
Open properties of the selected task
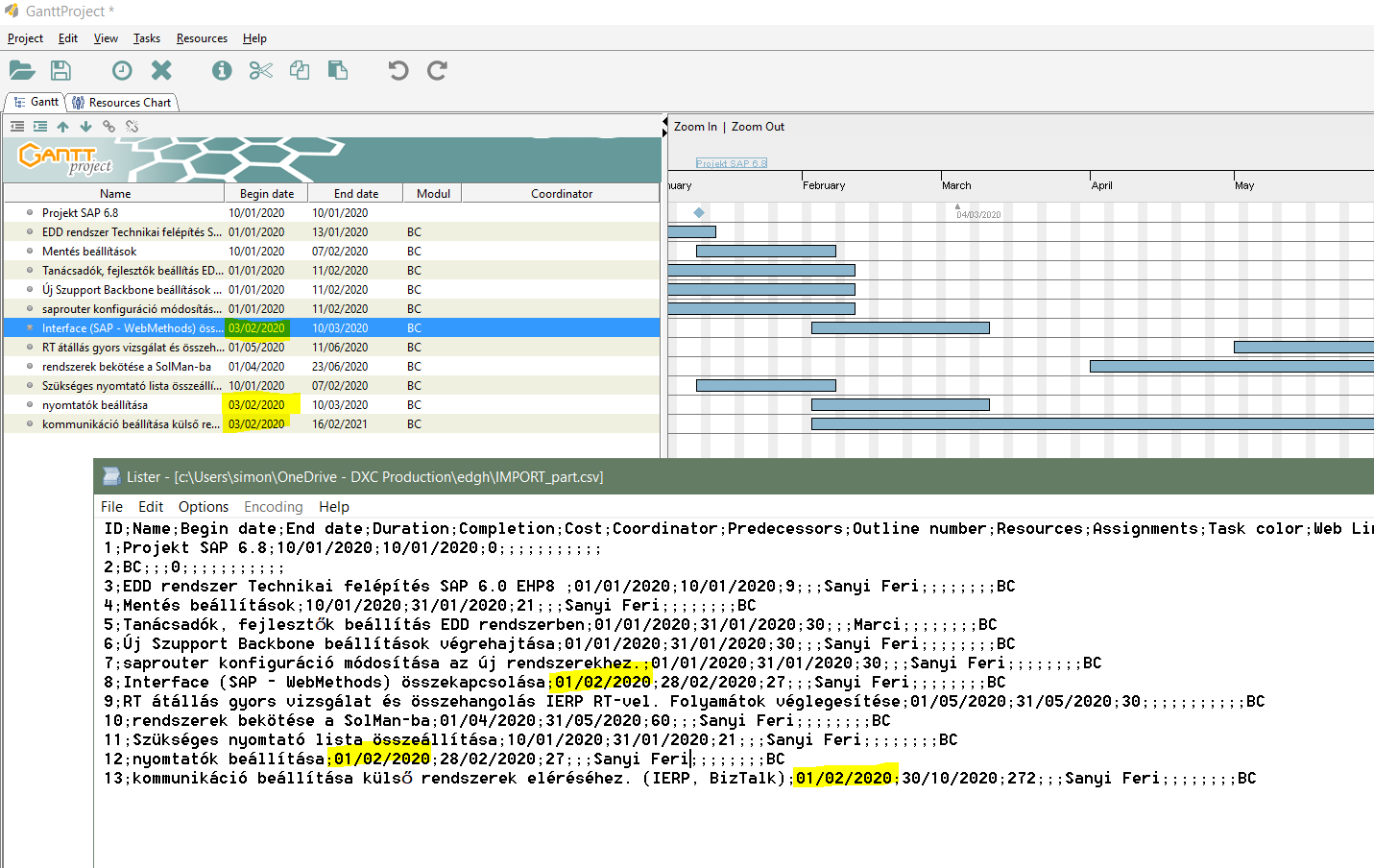pyautogui.click(x=221, y=70)
